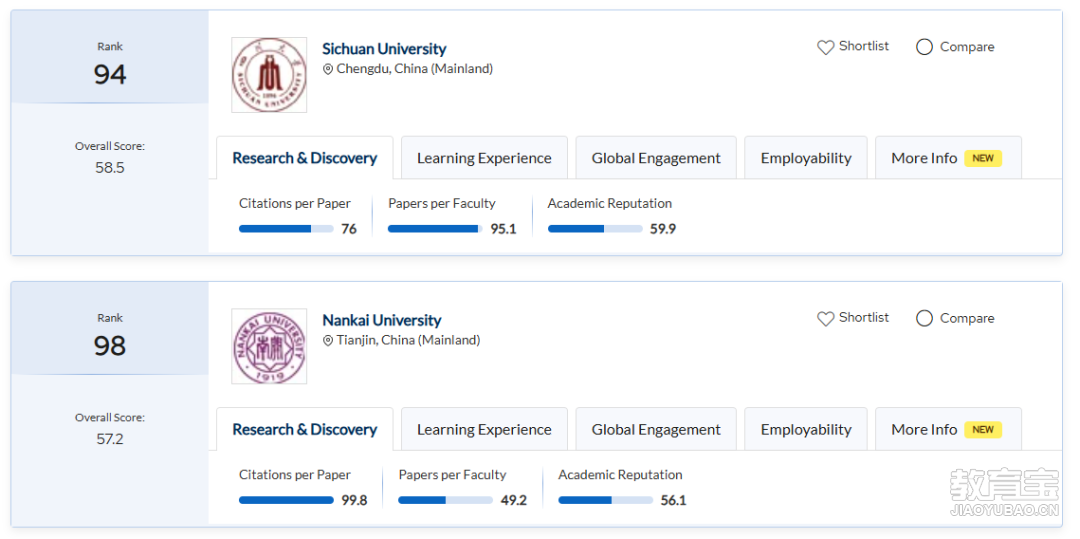Click the rank number 94

point(110,74)
